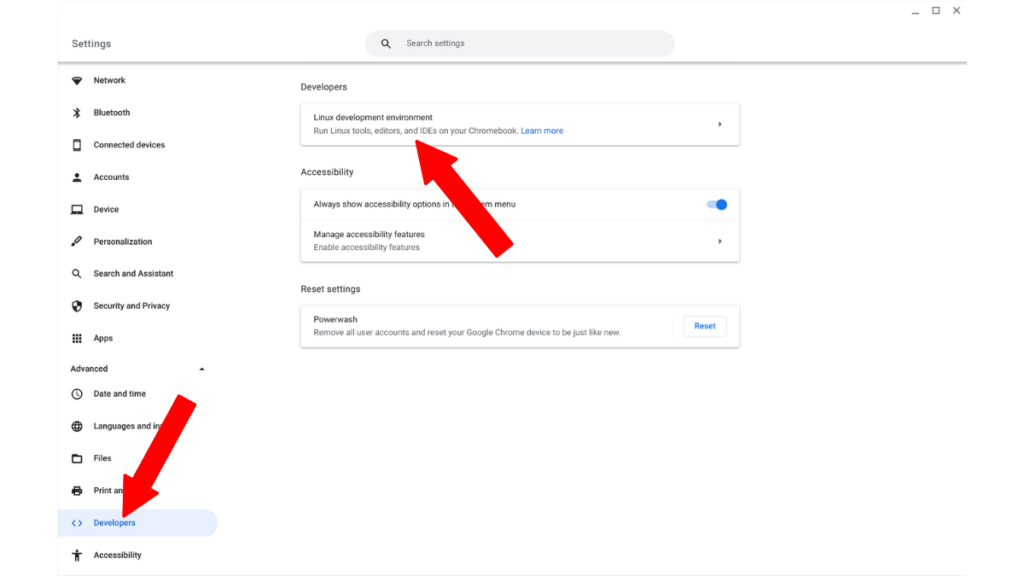This screenshot has height=576, width=1024.
Task: Open the Learn more link
Action: 542,130
